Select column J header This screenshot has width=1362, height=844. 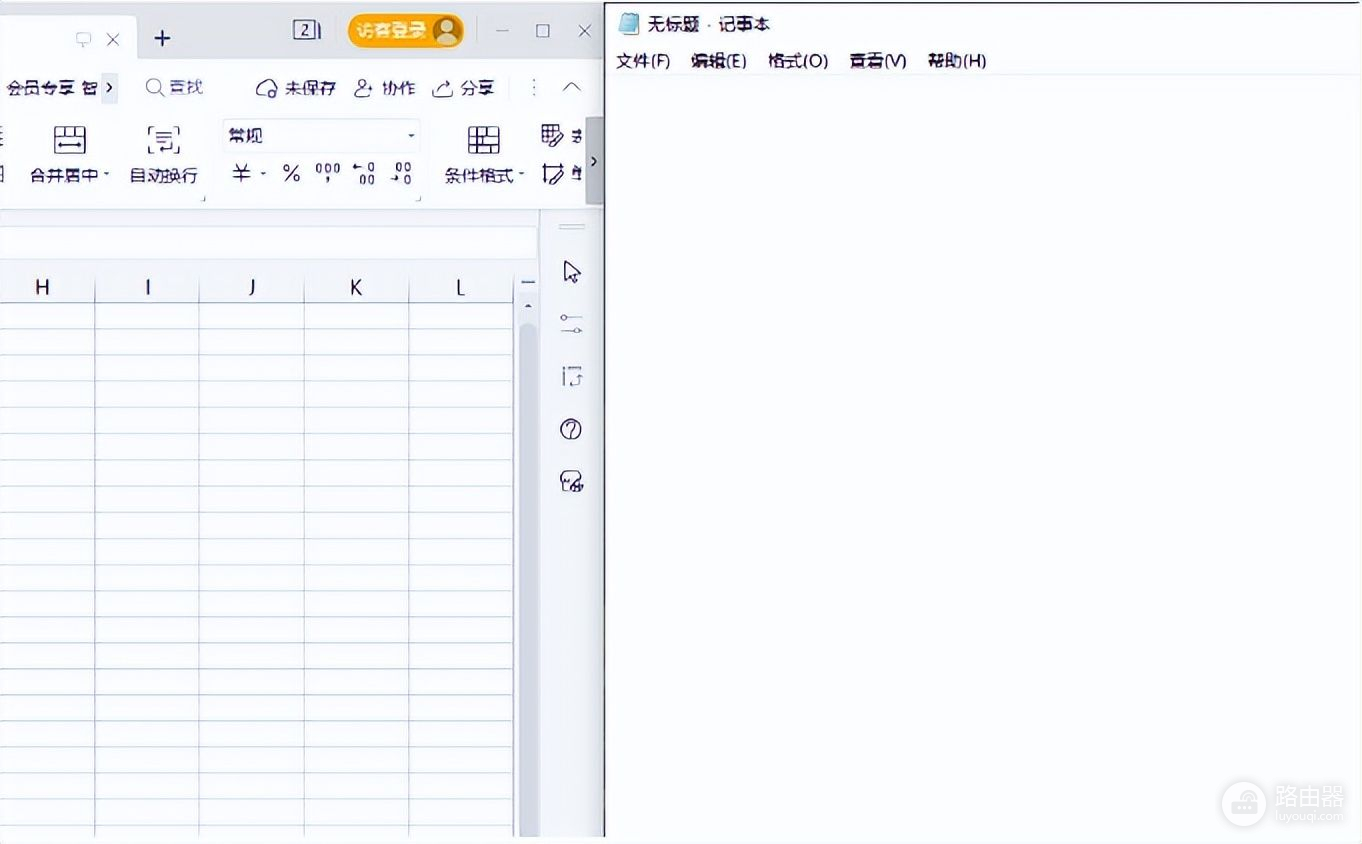coord(252,288)
